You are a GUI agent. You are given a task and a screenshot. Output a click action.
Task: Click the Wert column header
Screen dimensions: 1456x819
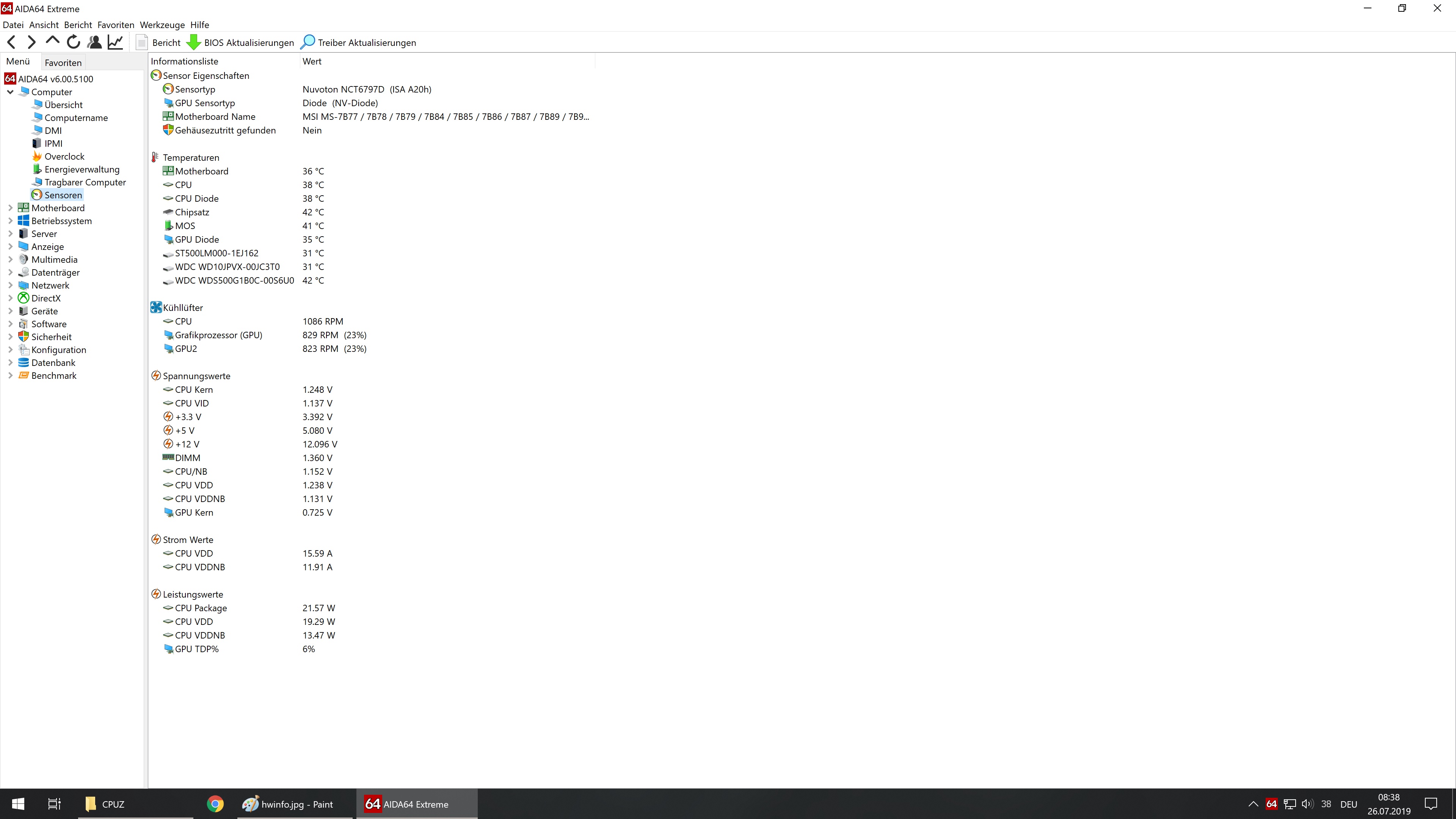(x=312, y=61)
